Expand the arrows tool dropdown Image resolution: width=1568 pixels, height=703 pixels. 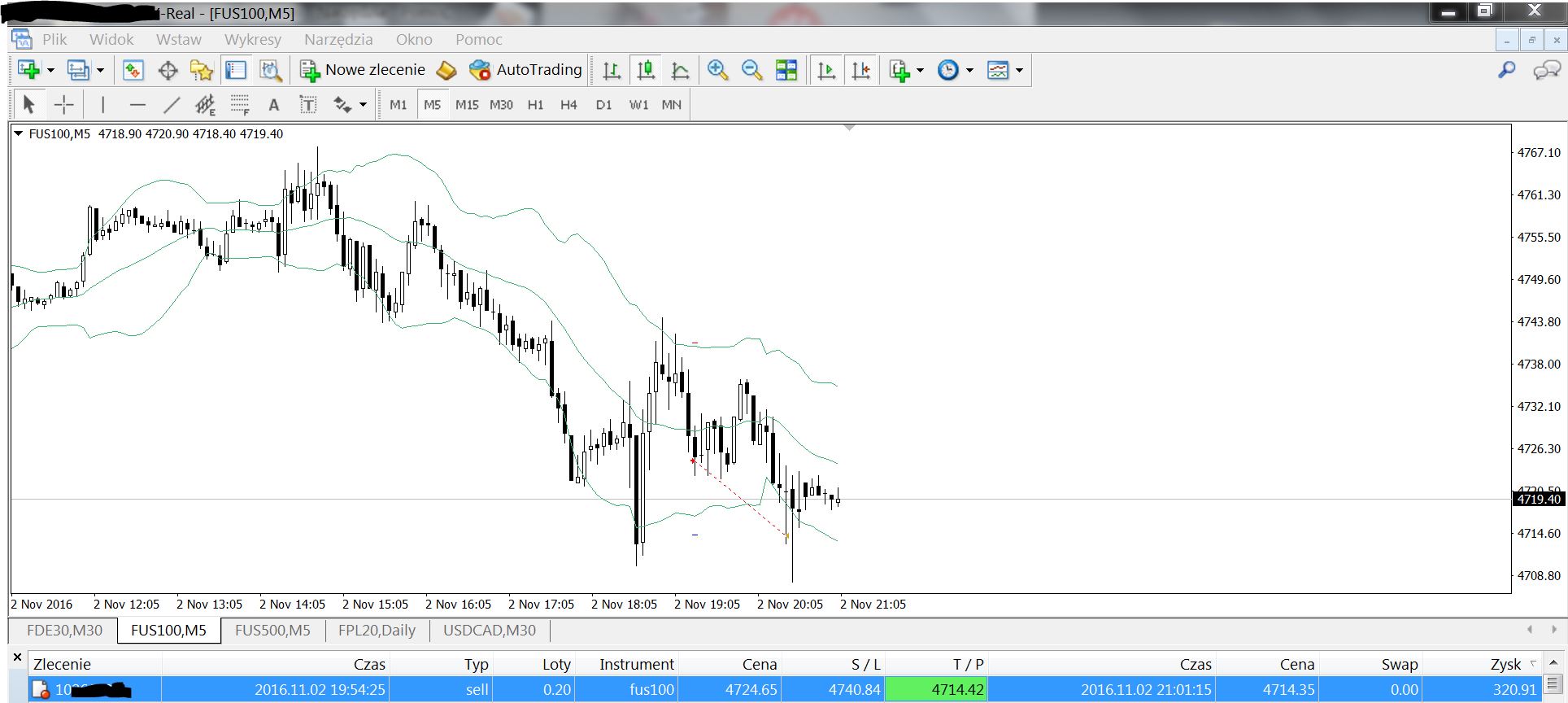[363, 105]
